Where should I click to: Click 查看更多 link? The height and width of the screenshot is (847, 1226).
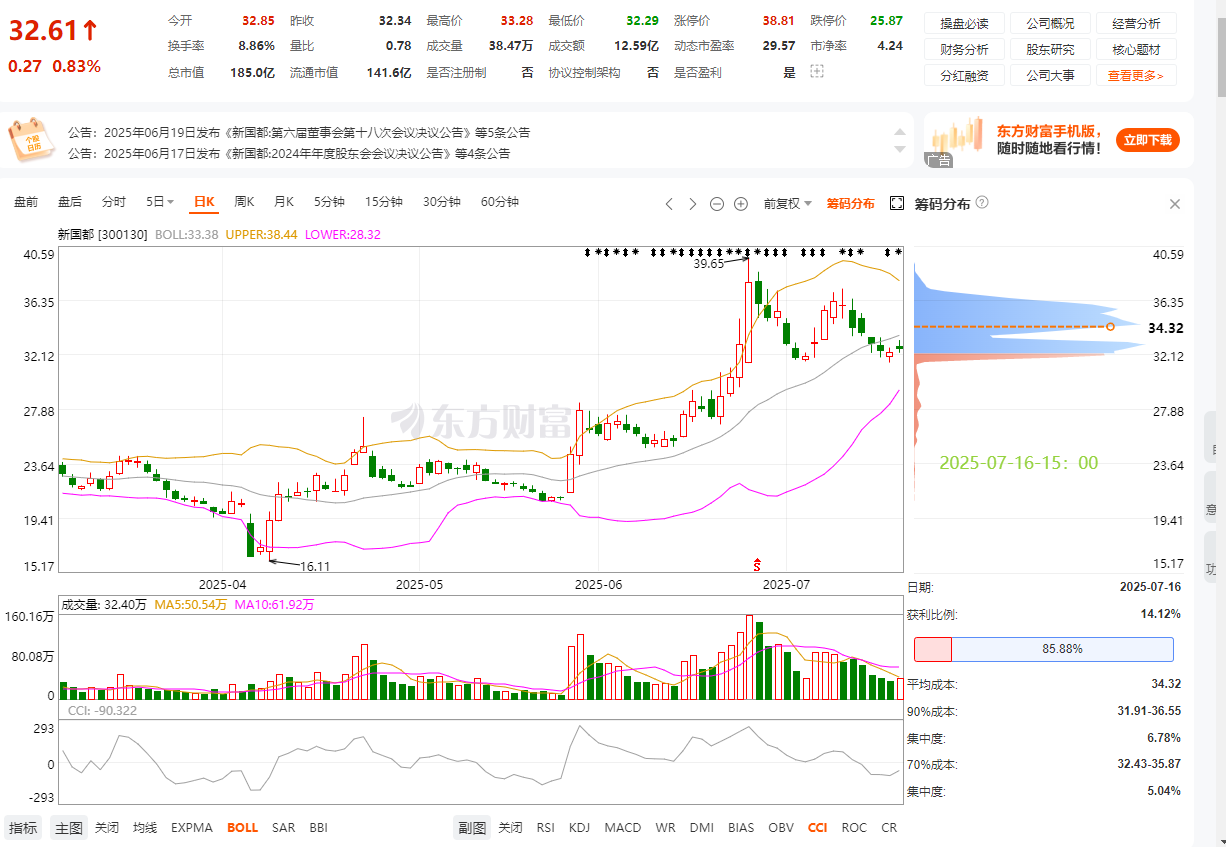click(x=1136, y=75)
